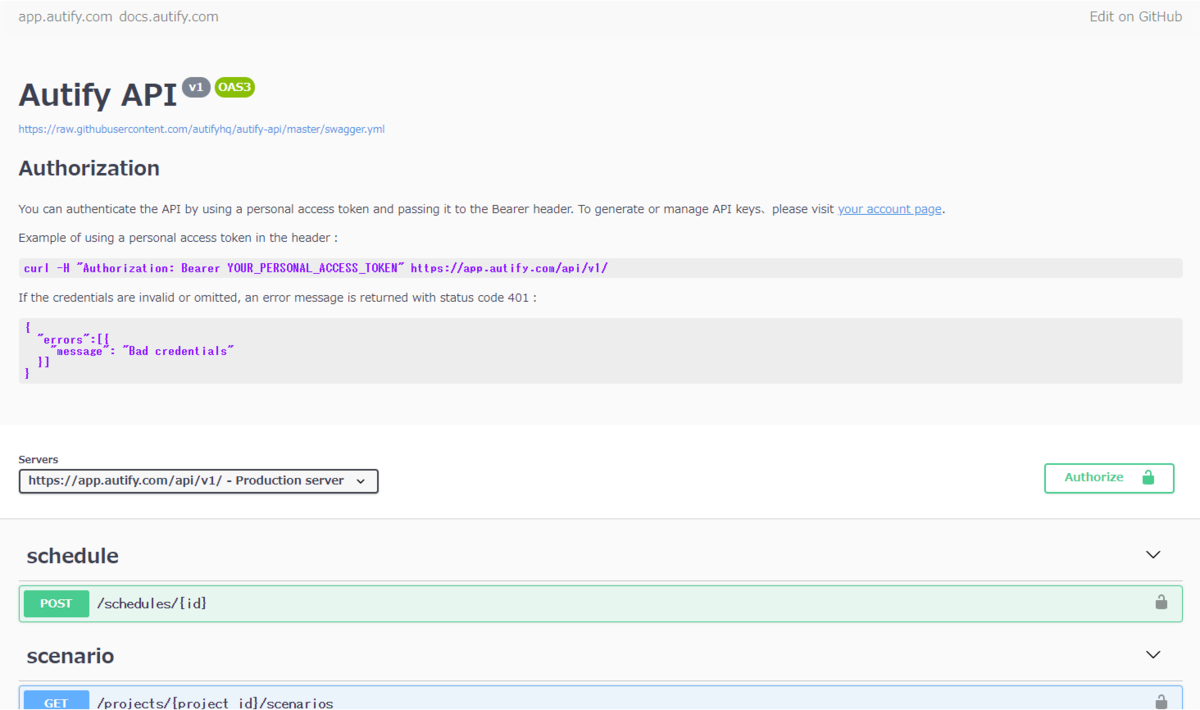1200x710 pixels.
Task: Open the Servers dropdown
Action: coord(198,481)
